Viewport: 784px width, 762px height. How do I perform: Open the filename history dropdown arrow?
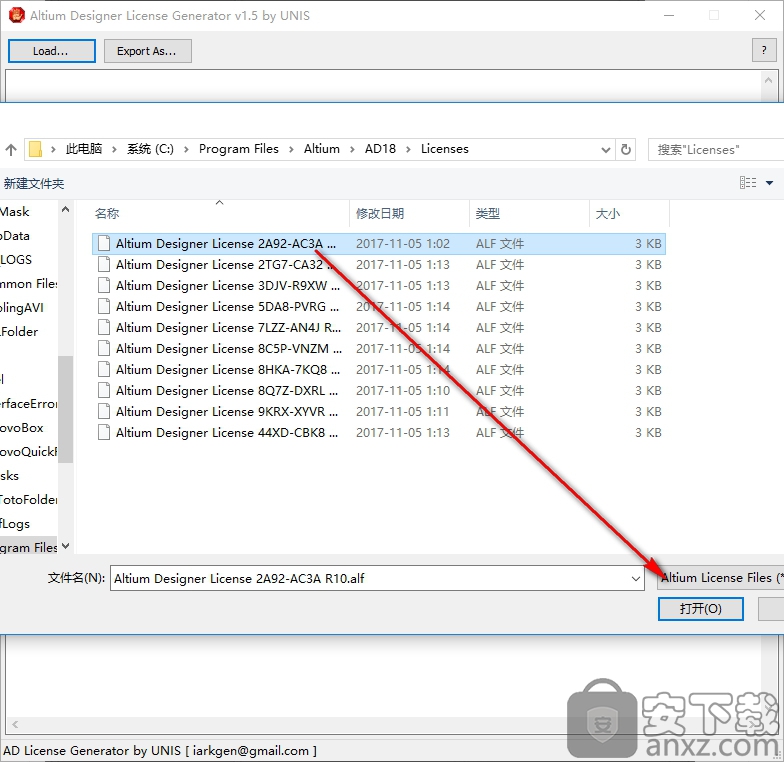click(x=636, y=578)
